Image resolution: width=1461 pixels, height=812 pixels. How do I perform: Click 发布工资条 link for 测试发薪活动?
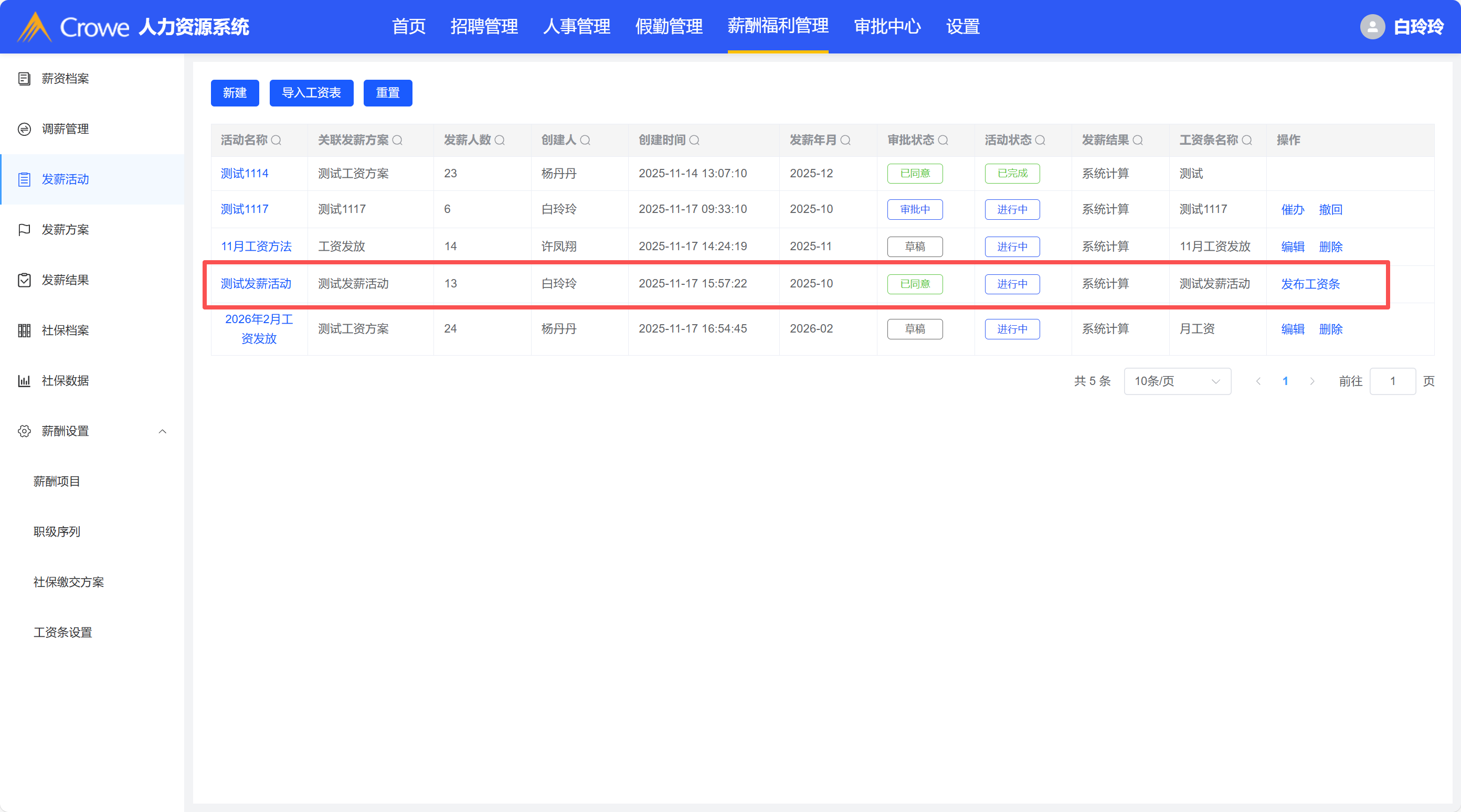coord(1310,284)
